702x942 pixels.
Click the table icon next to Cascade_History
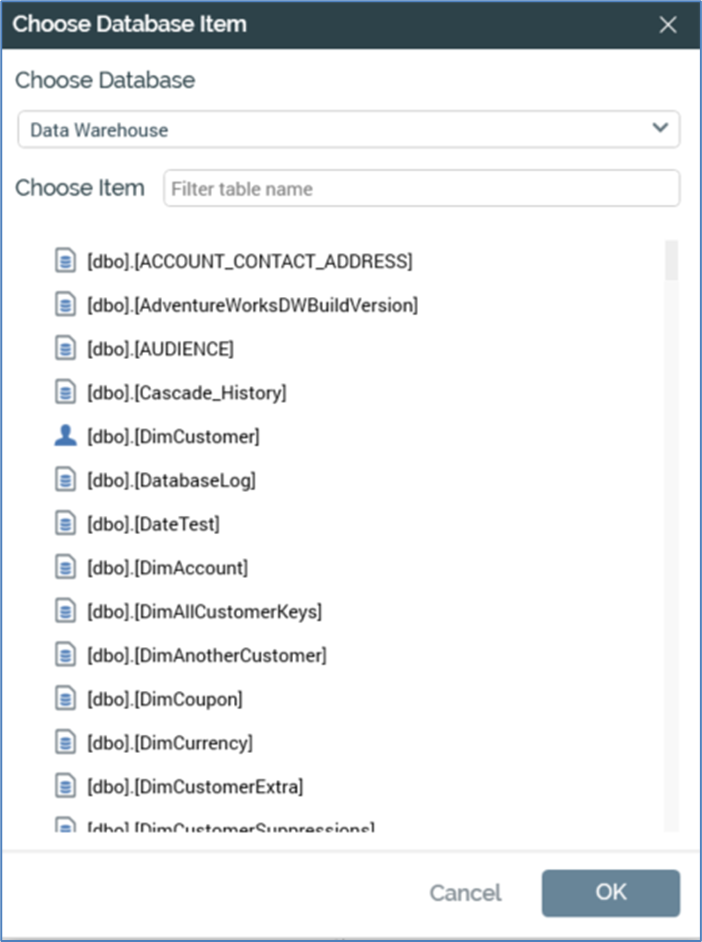coord(65,393)
